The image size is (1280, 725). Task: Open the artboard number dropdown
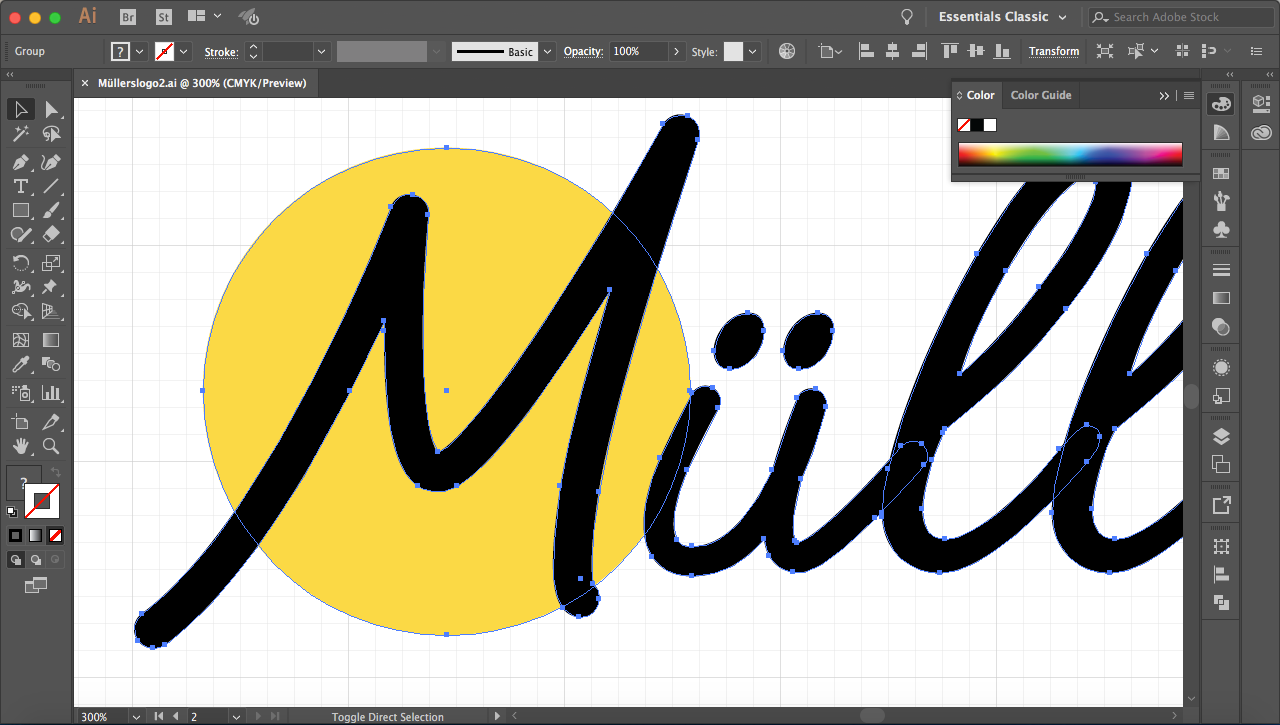pyautogui.click(x=235, y=717)
